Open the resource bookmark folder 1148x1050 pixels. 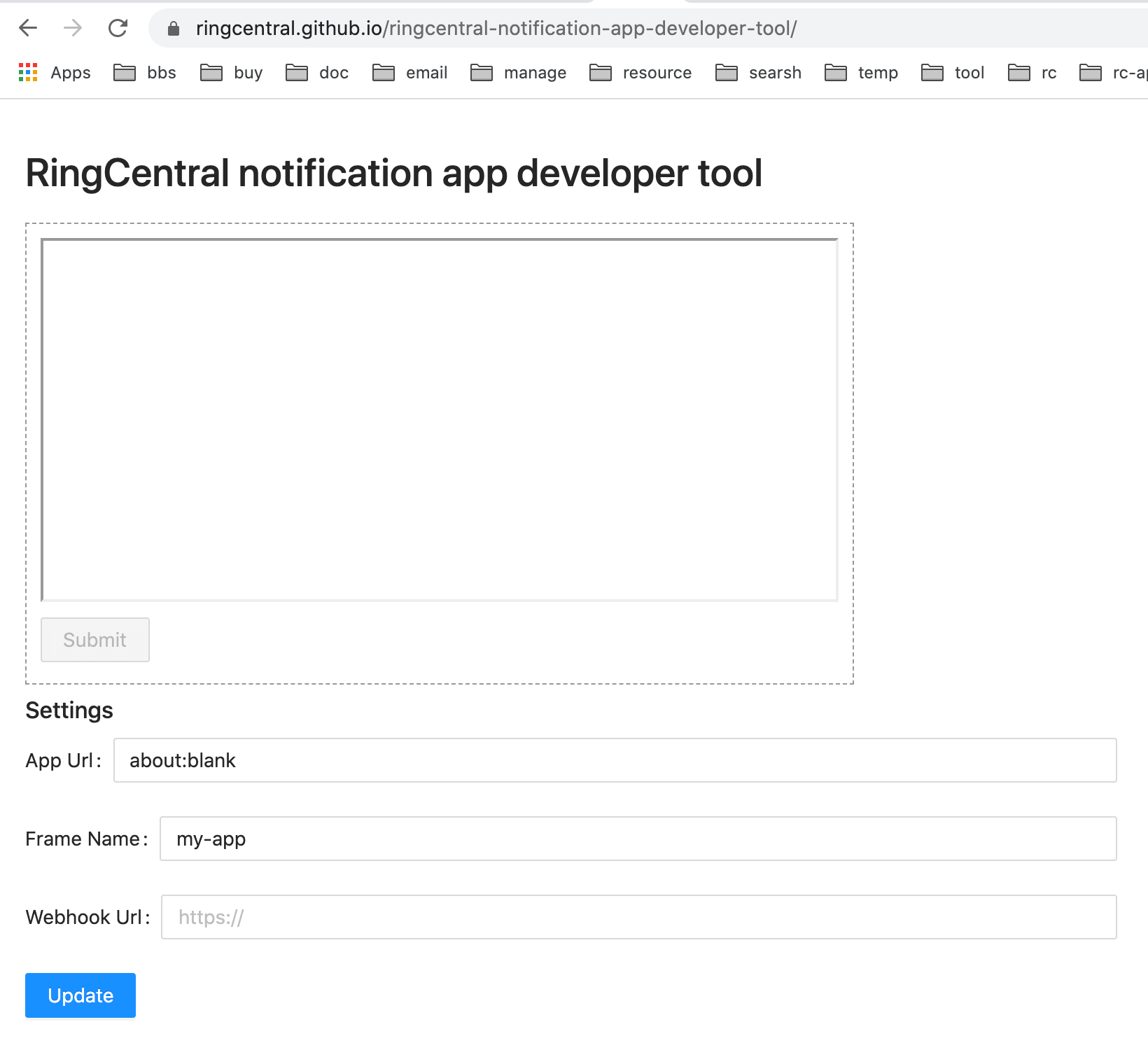click(x=640, y=73)
